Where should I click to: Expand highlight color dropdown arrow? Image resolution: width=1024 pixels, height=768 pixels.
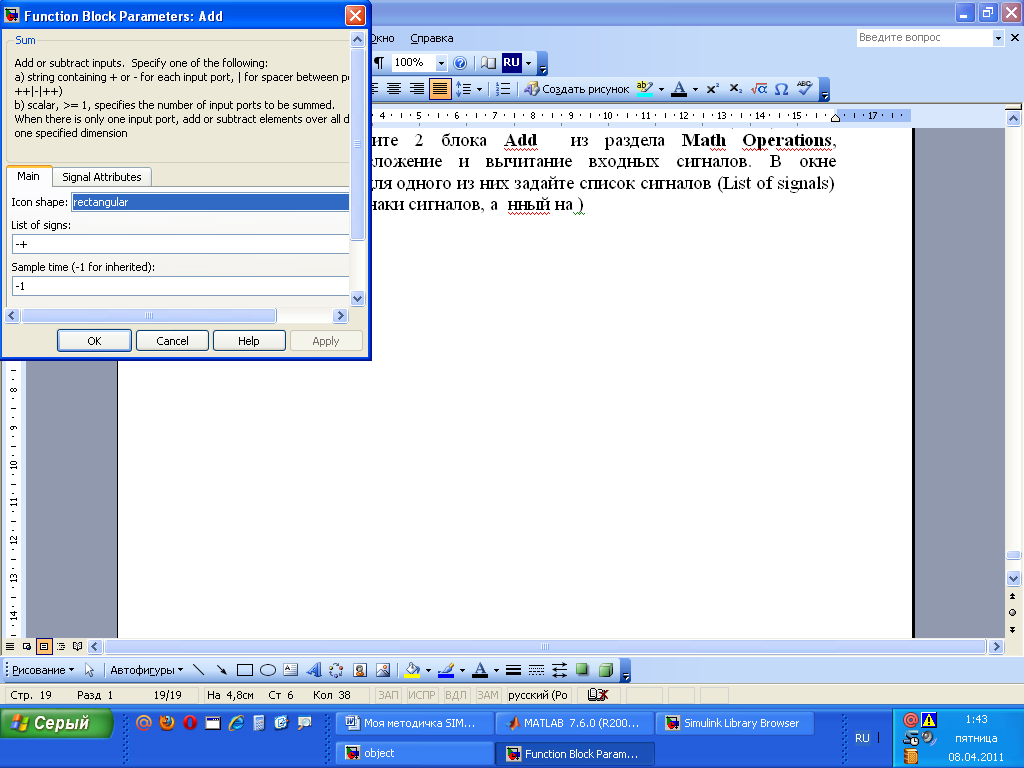(x=661, y=89)
